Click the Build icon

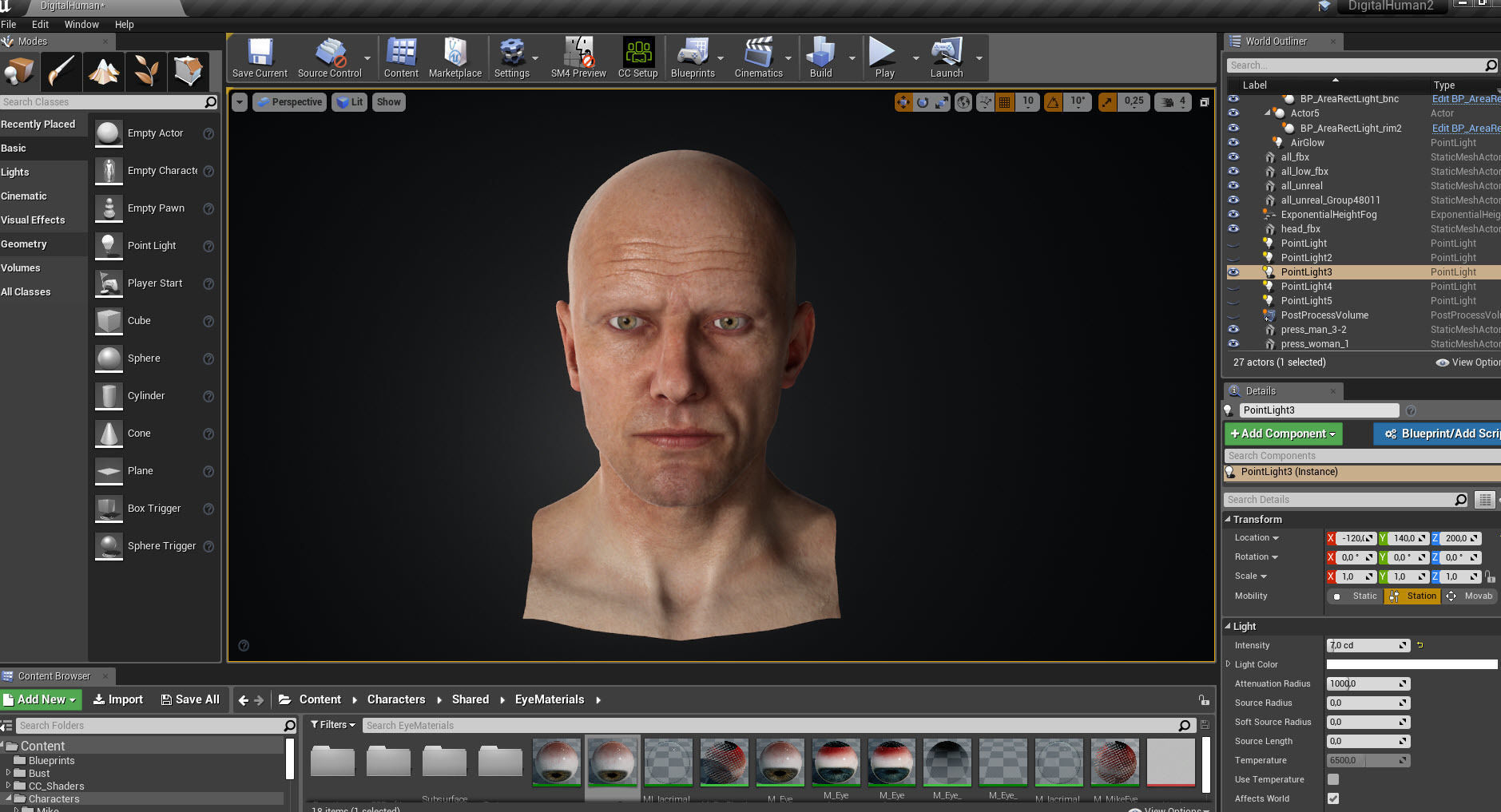tap(820, 57)
